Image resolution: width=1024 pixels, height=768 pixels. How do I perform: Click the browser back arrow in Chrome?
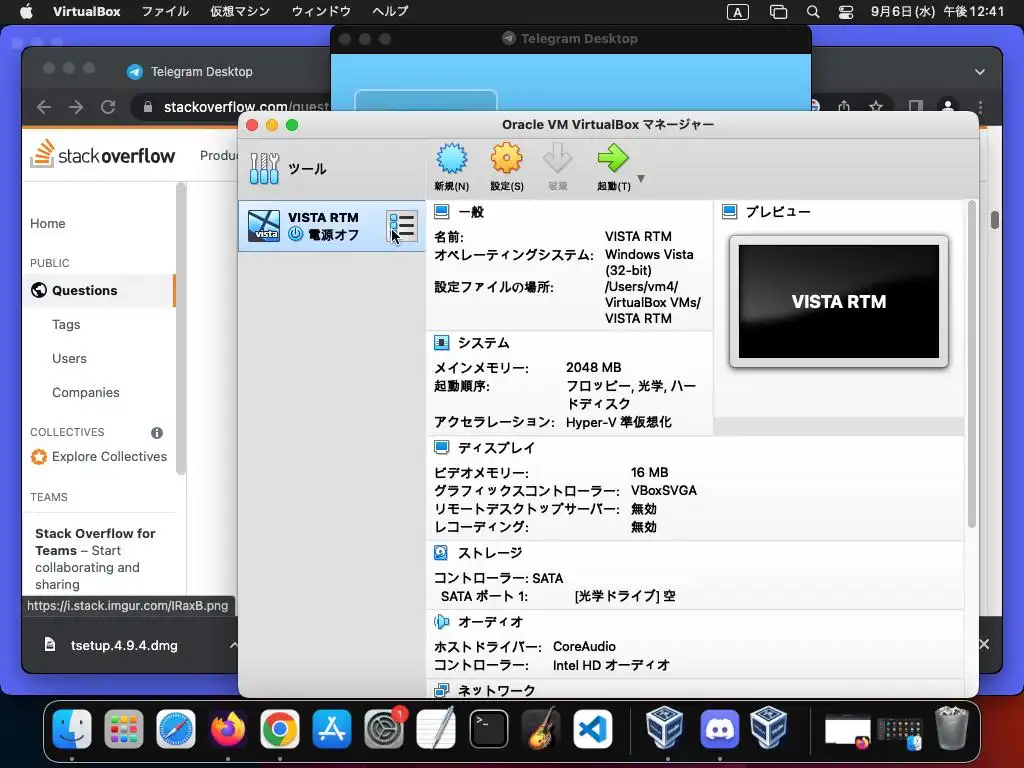[x=44, y=107]
